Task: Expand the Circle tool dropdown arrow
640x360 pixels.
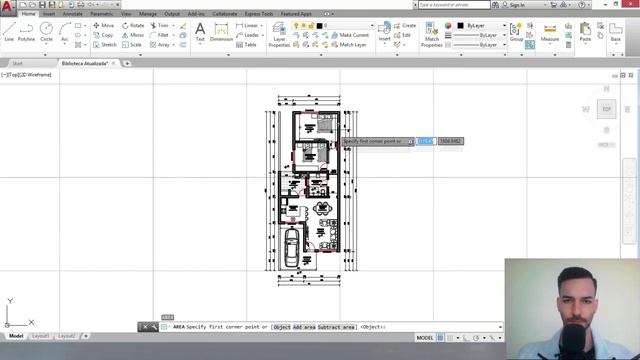Action: click(x=46, y=44)
